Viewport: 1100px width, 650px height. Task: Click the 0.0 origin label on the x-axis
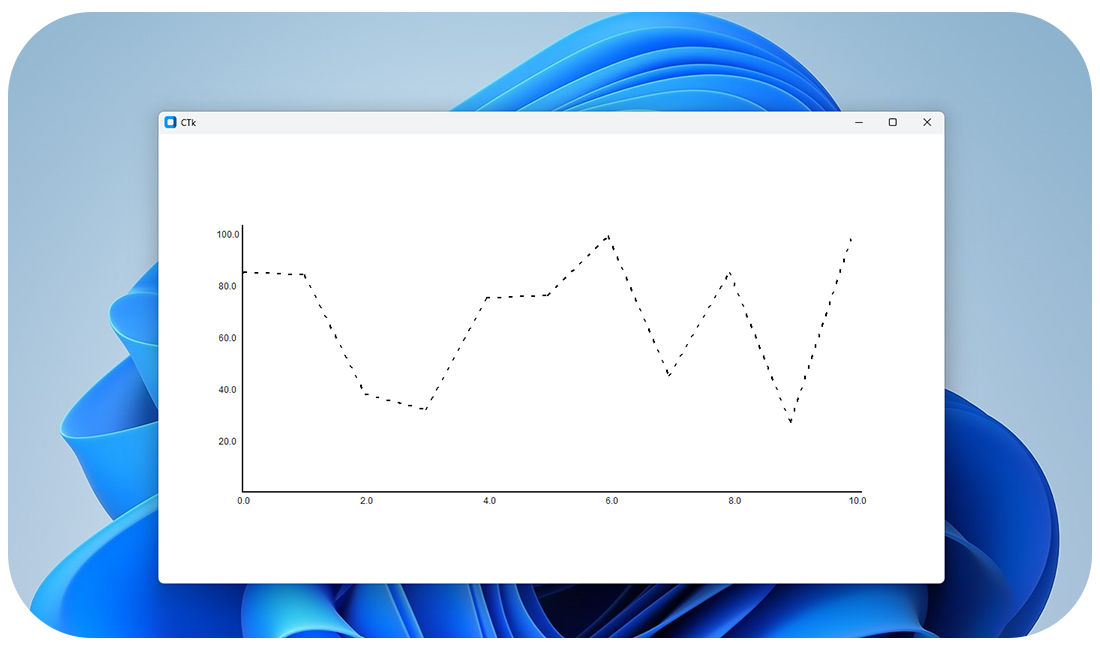[243, 500]
